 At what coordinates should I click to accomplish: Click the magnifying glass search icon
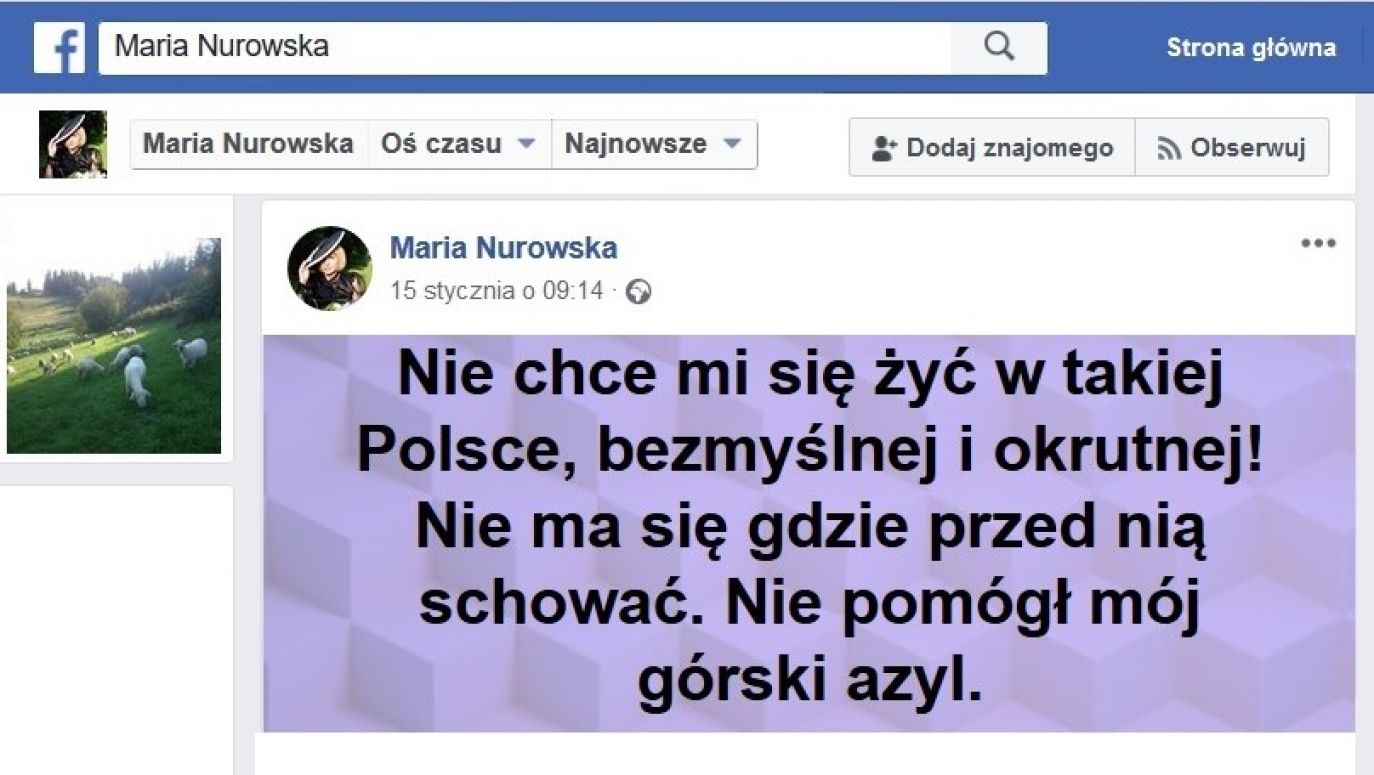point(999,47)
